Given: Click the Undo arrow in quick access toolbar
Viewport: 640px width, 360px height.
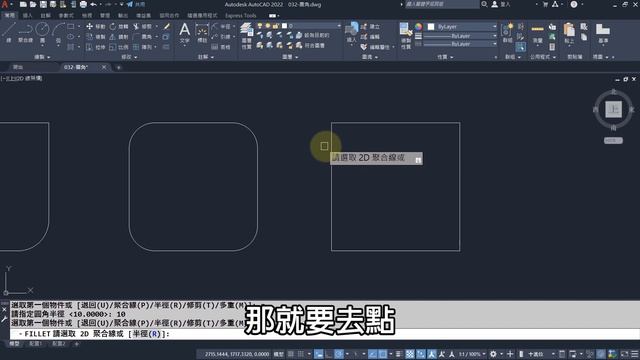Looking at the screenshot, I should (93, 4).
